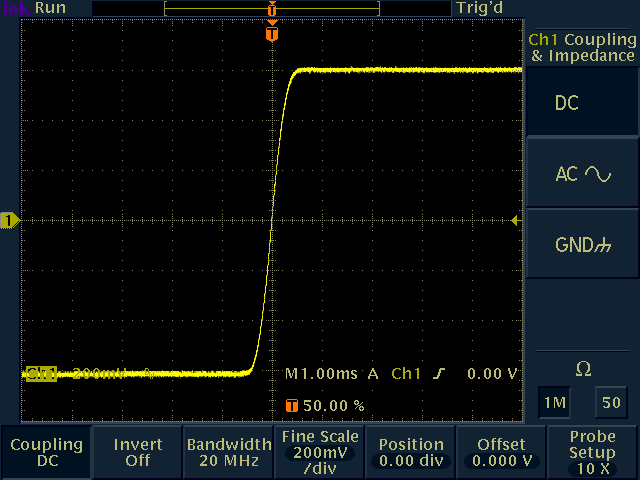
Task: Select the GND ground coupling option
Action: coord(582,245)
